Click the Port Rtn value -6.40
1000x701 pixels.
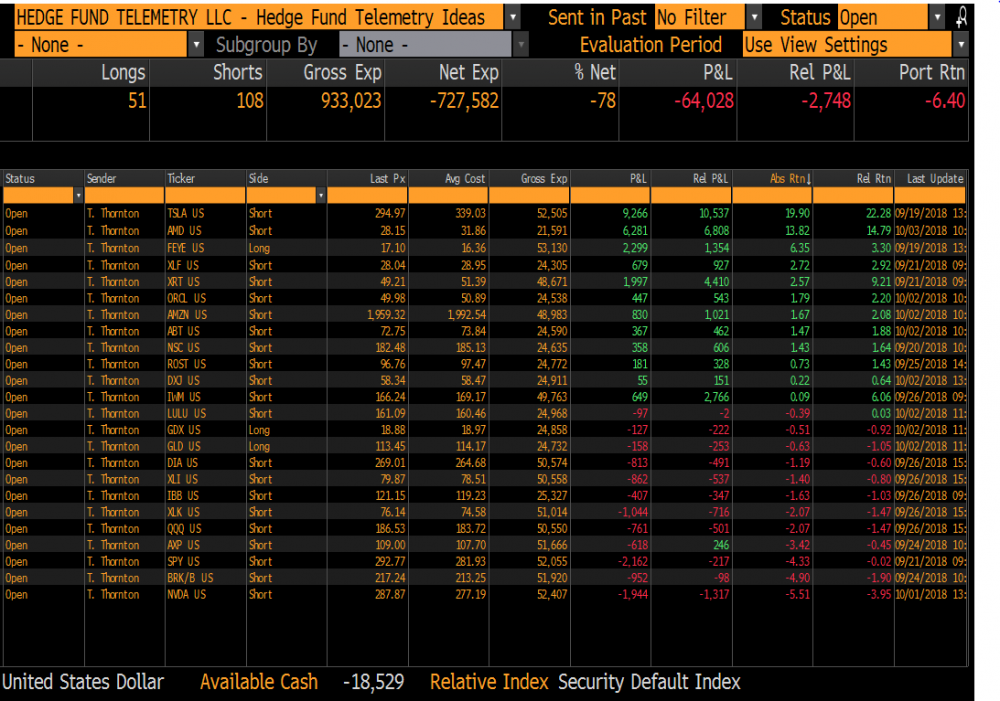(945, 101)
